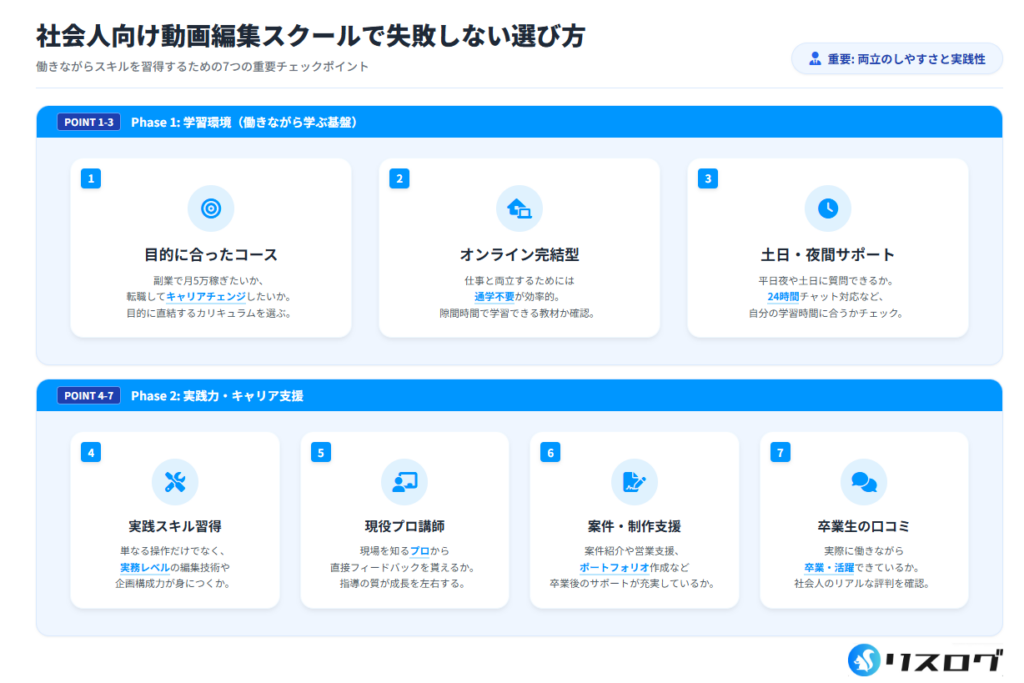Click the number 5 badge on 現役プロ講師 card
This screenshot has width=1024, height=683.
point(321,452)
